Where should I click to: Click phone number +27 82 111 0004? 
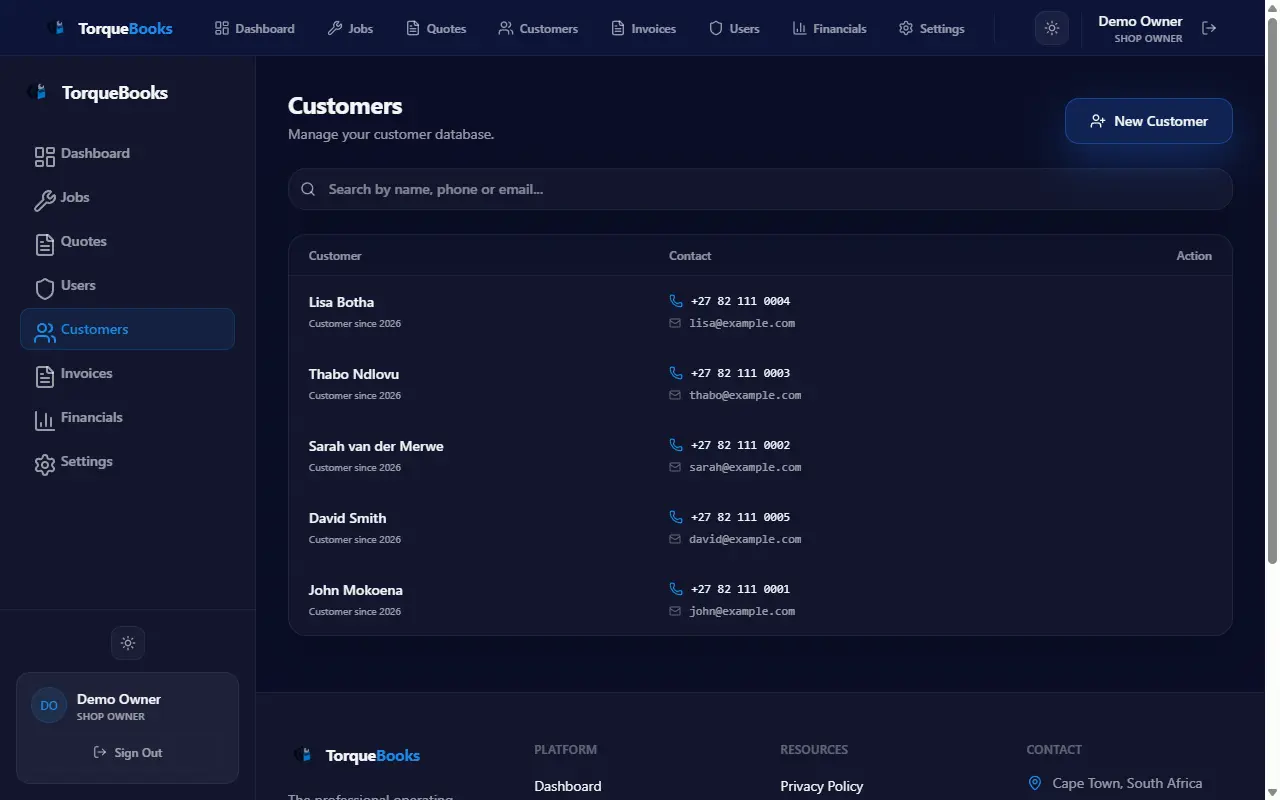pyautogui.click(x=740, y=301)
